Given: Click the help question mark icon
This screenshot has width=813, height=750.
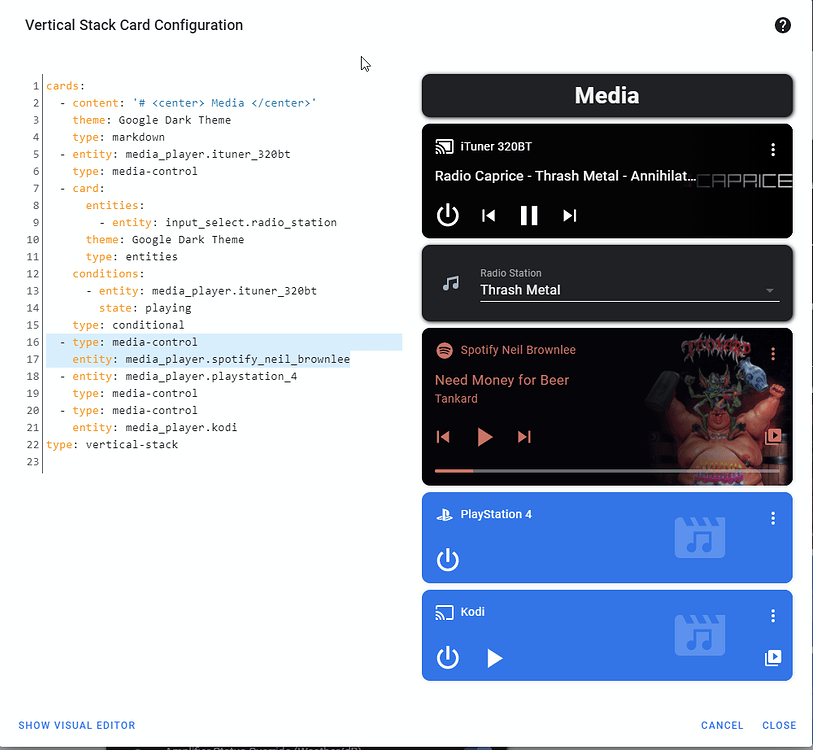Looking at the screenshot, I should 782,25.
